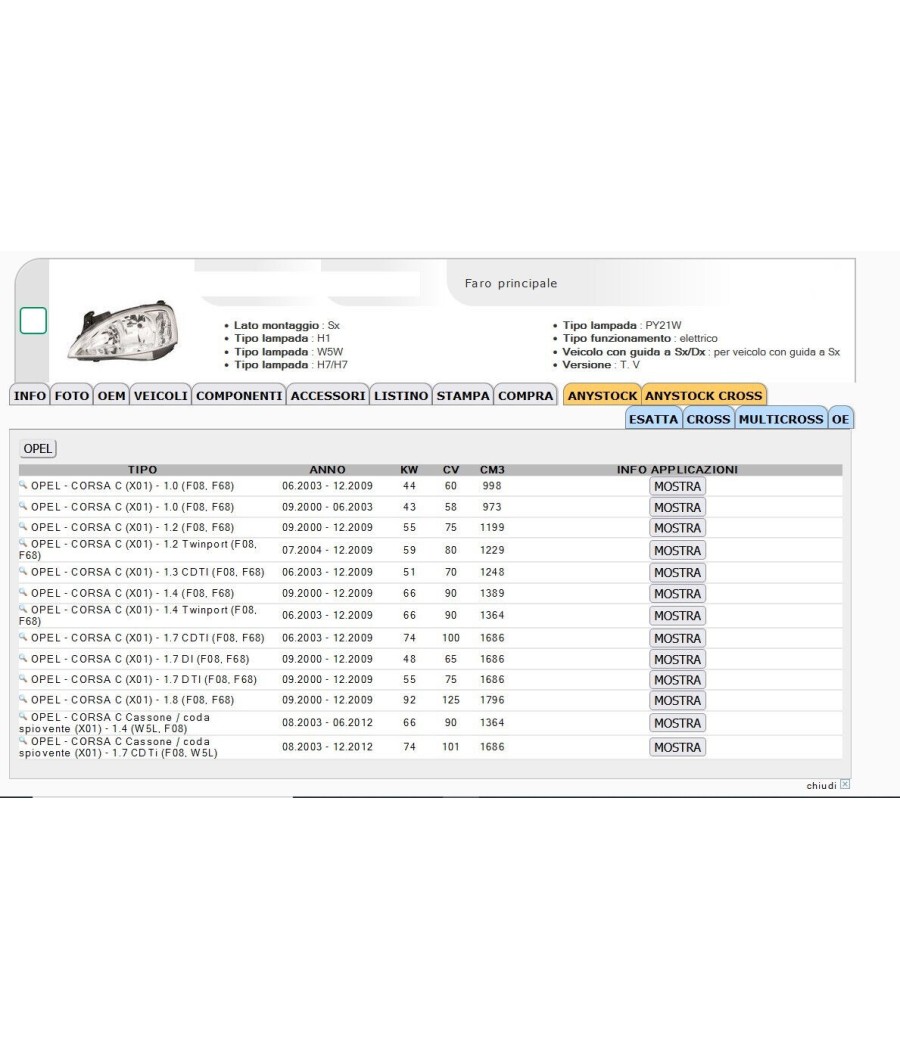Screen dimensions: 900x1050
Task: Click magnifier icon beside Corsa C 1.4 1389 row
Action: (23, 592)
